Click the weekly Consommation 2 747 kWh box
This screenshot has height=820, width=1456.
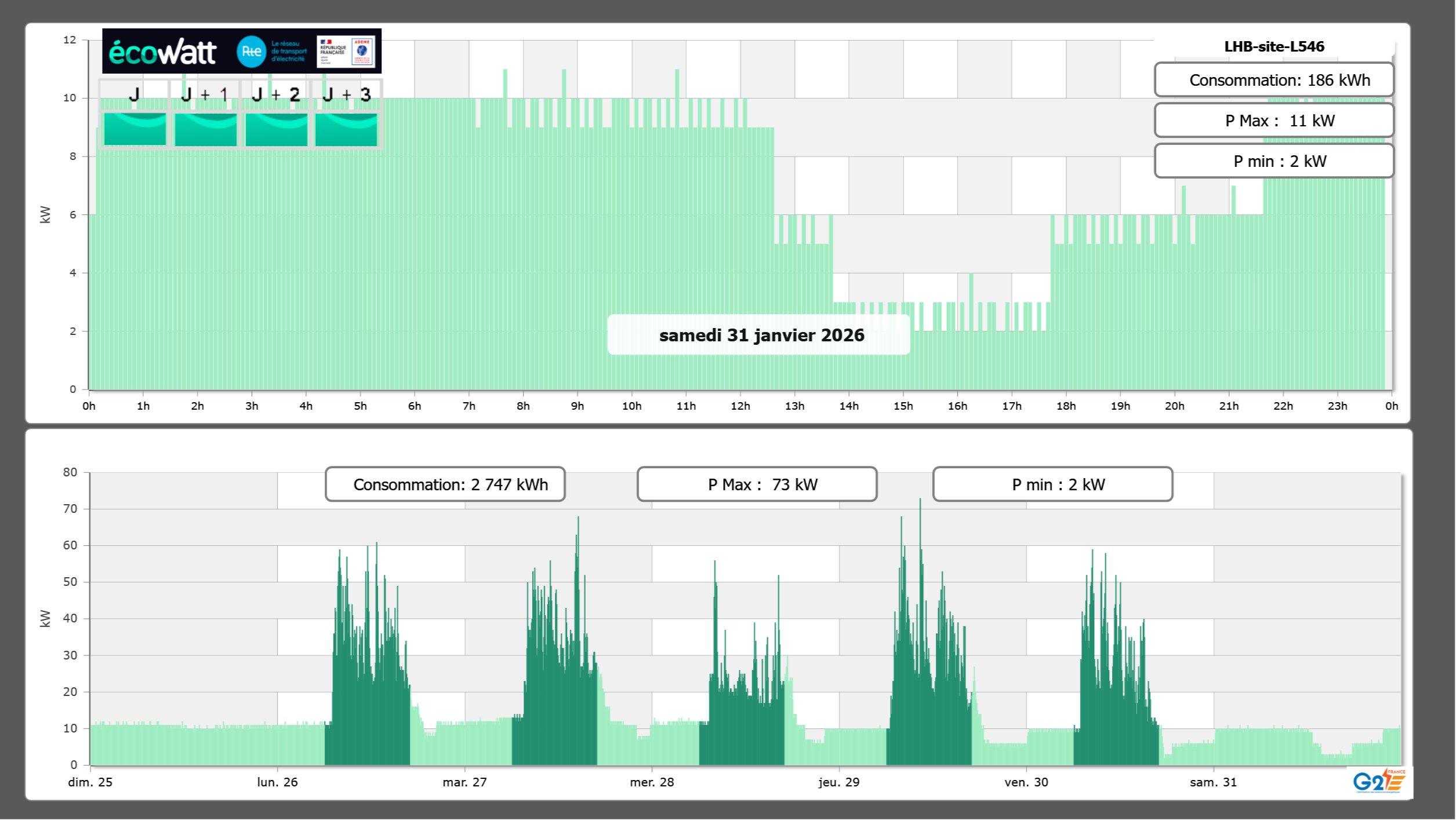445,484
